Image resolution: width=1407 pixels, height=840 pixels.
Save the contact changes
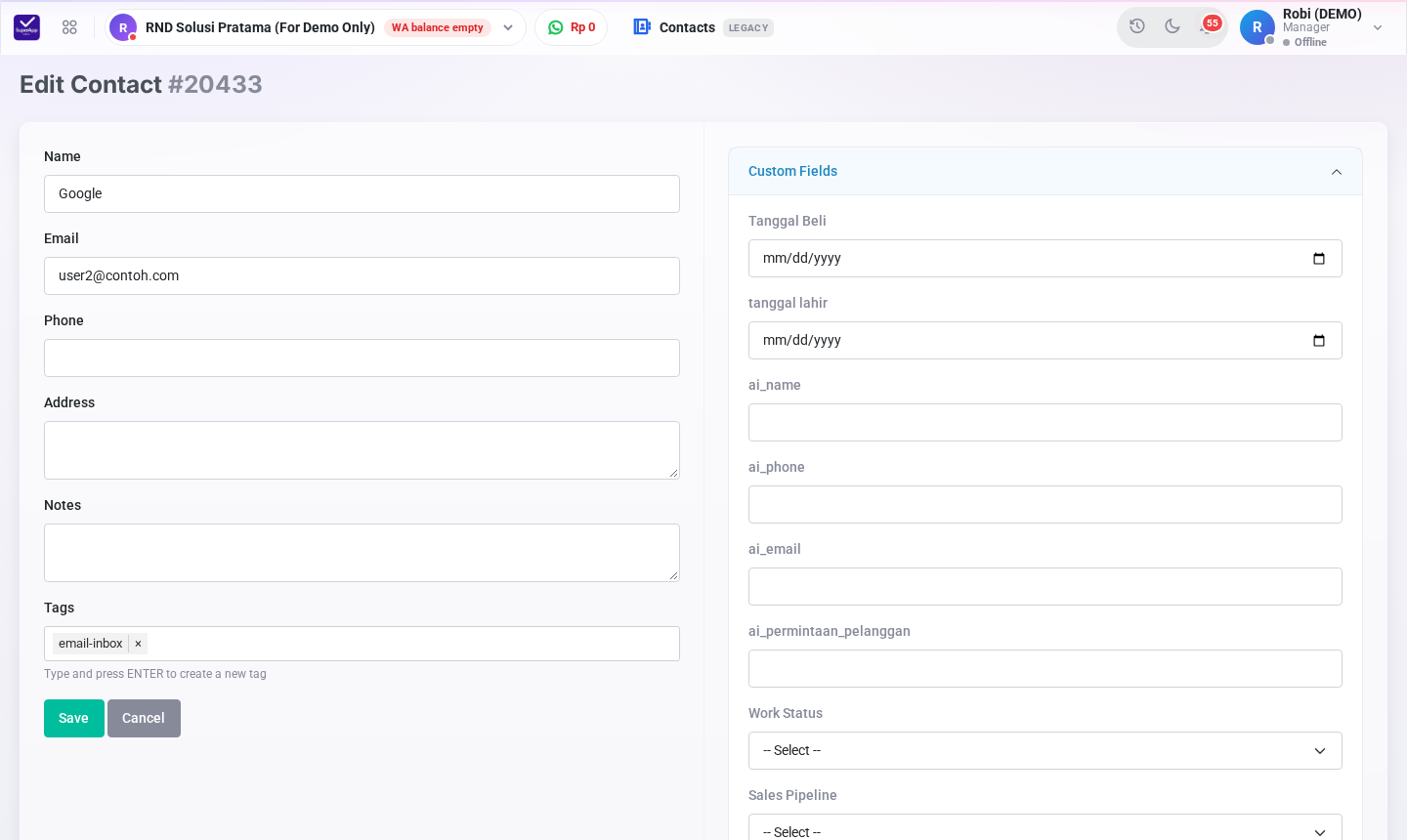(x=74, y=719)
